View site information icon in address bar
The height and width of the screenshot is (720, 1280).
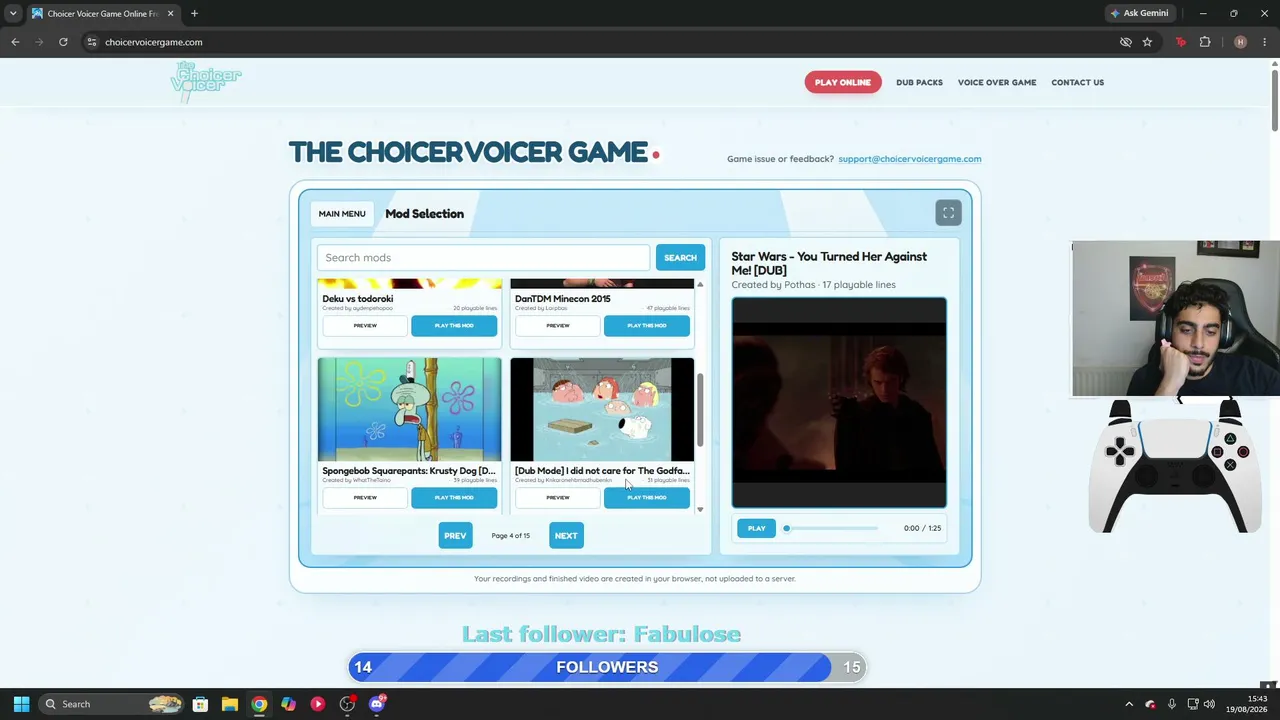[x=91, y=42]
